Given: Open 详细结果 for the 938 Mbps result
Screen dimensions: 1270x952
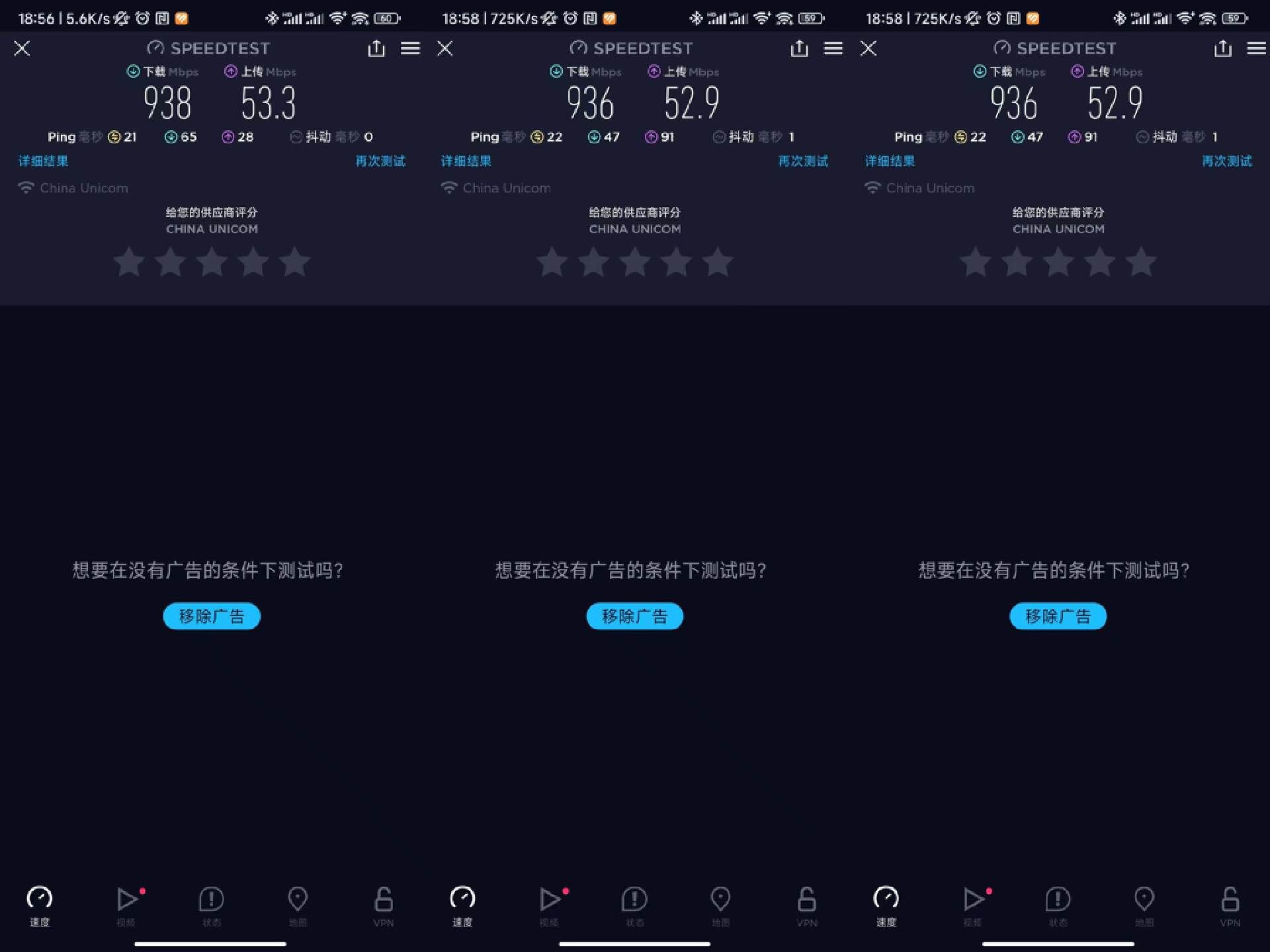Looking at the screenshot, I should click(x=43, y=161).
